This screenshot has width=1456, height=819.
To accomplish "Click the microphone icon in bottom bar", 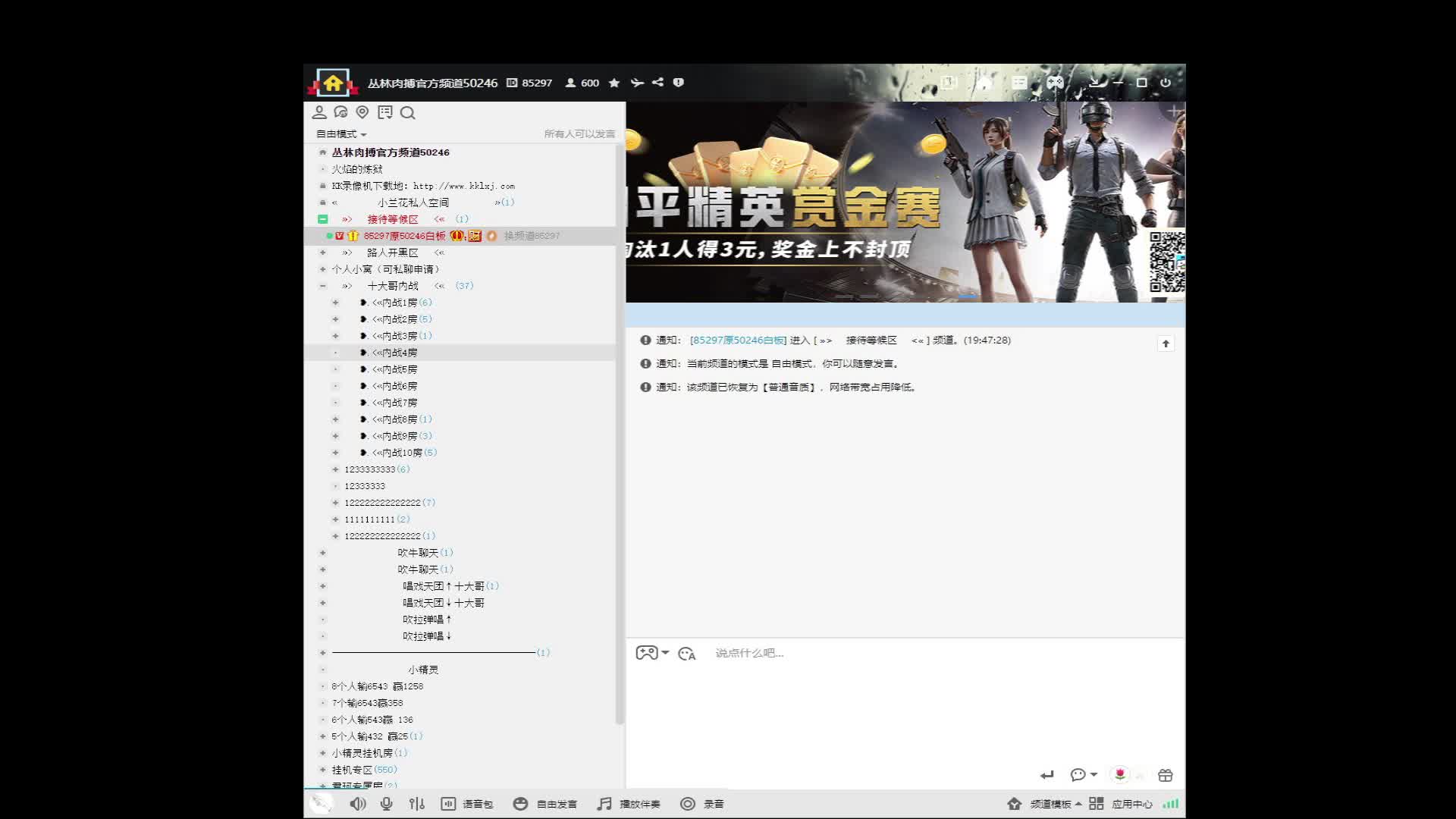I will 387,804.
